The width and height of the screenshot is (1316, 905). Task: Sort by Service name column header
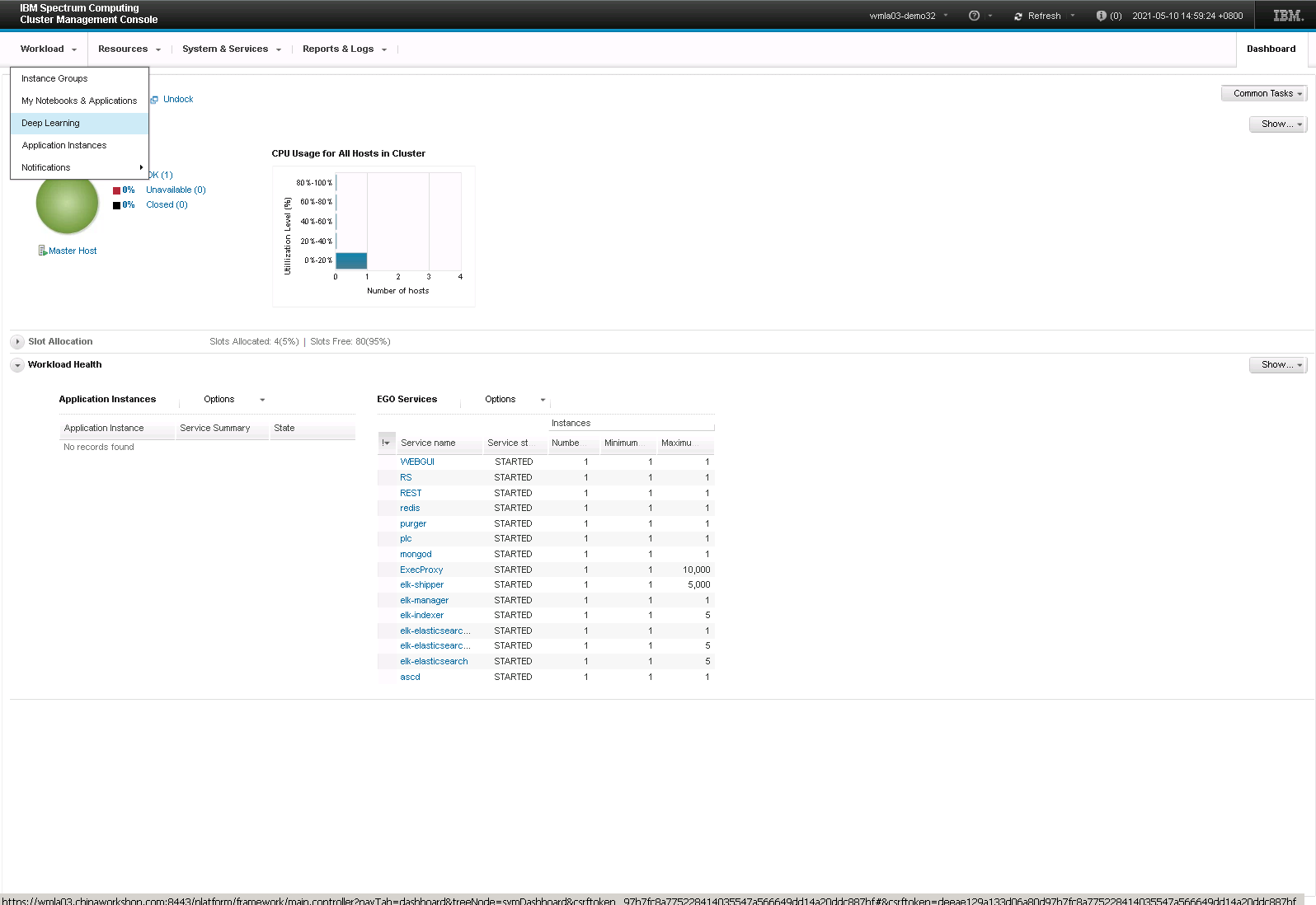click(x=439, y=443)
